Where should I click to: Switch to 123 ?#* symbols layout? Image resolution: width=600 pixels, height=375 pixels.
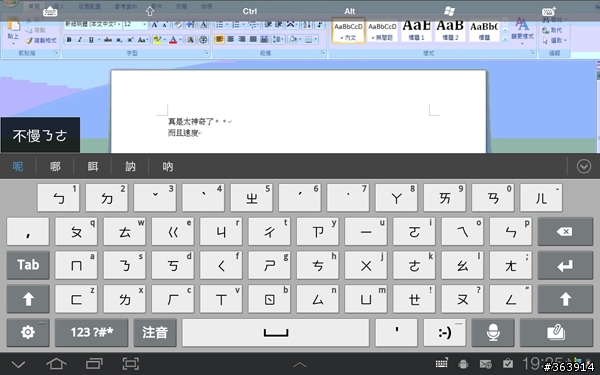point(91,332)
